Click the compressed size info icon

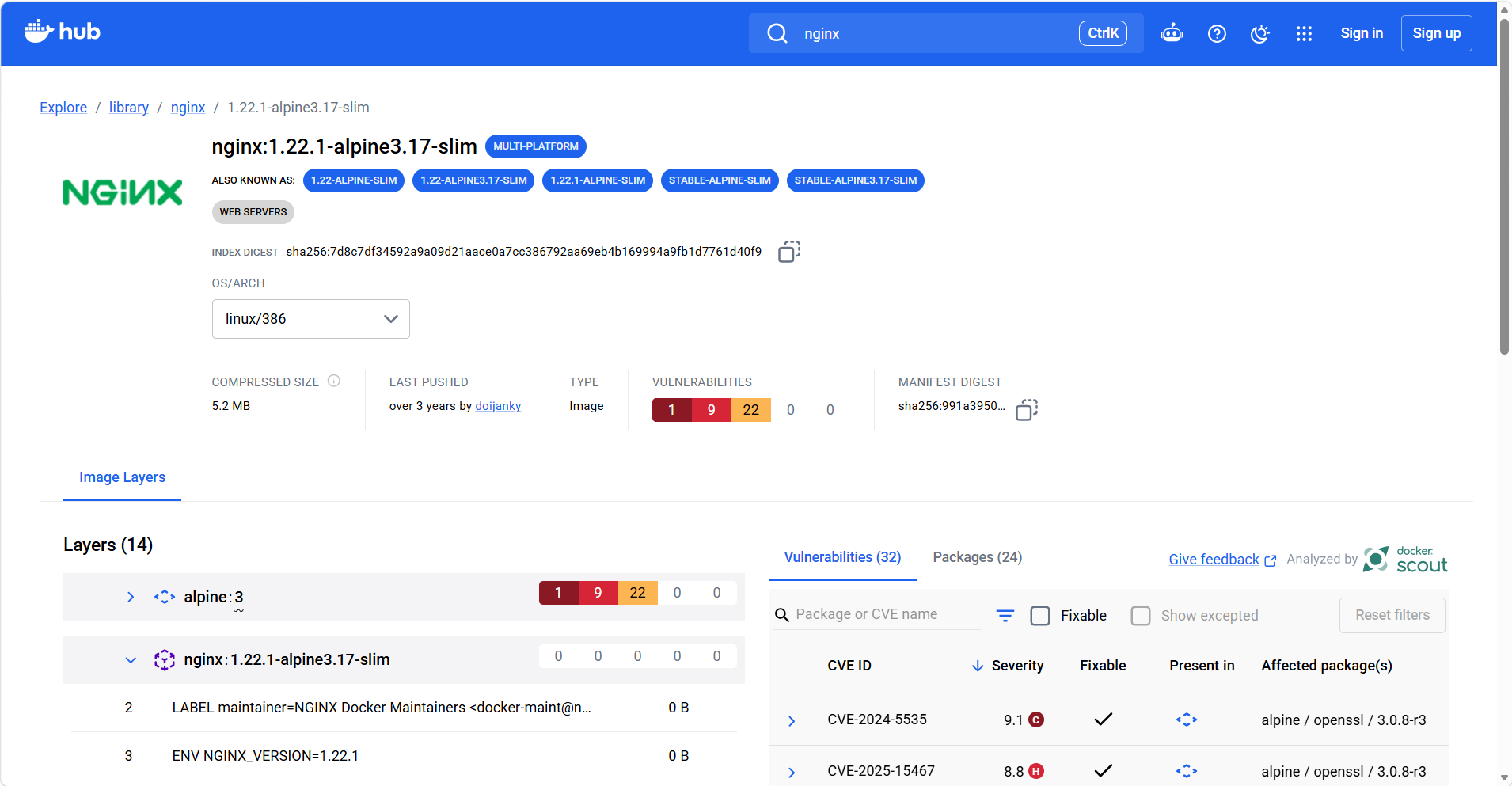[x=334, y=381]
